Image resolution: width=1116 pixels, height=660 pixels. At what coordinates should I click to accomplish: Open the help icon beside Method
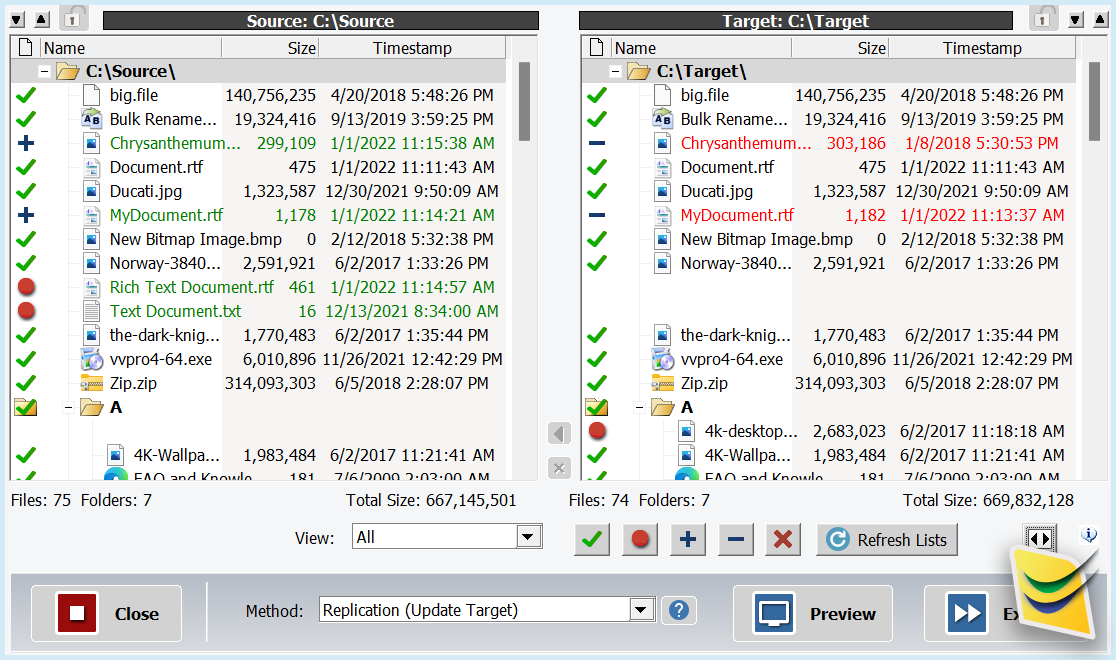pos(679,610)
